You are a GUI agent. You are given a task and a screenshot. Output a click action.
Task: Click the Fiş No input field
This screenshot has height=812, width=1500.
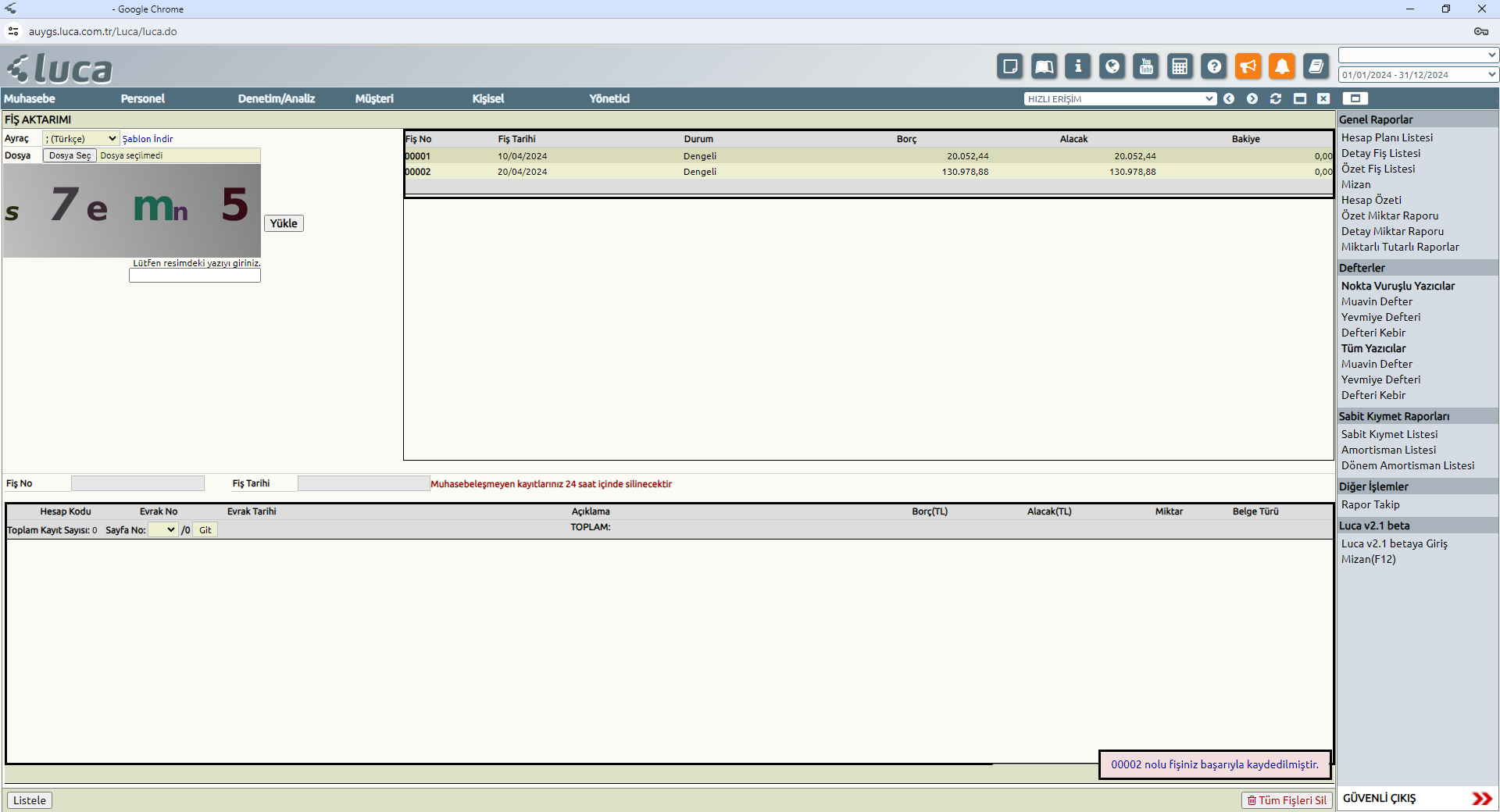[137, 483]
